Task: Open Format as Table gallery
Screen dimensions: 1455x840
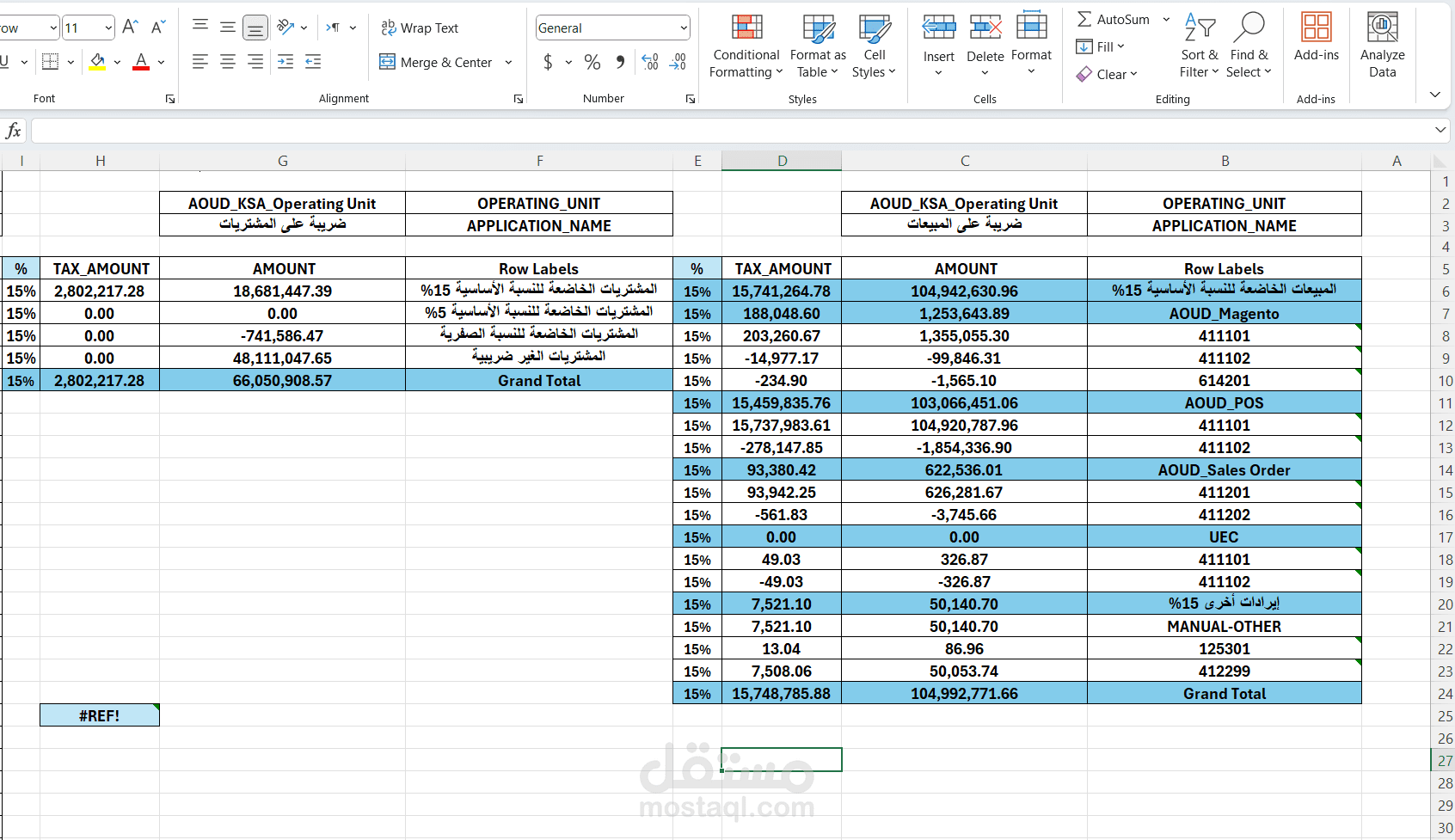Action: pyautogui.click(x=818, y=46)
